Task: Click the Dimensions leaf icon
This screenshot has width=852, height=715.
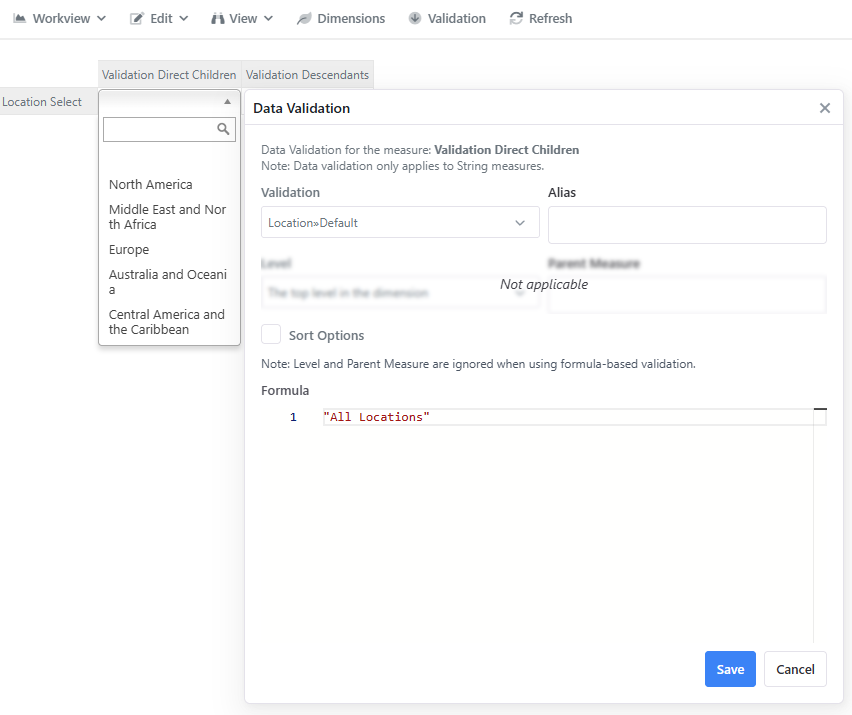Action: click(x=304, y=18)
